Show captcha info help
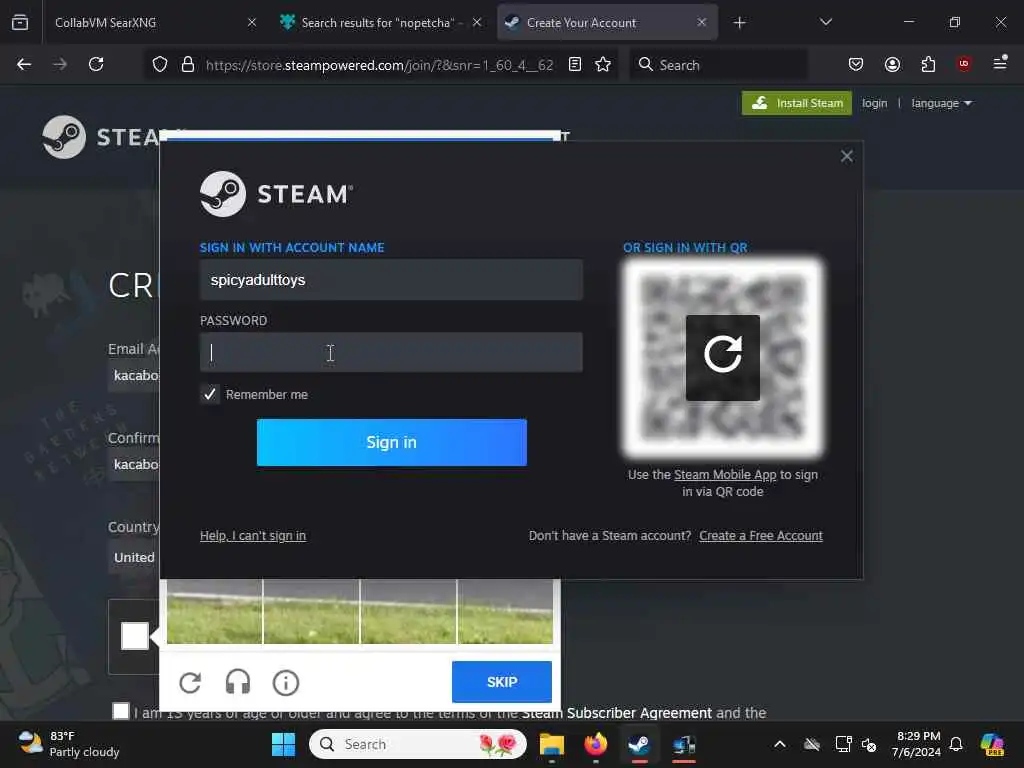This screenshot has width=1024, height=768. pyautogui.click(x=285, y=682)
